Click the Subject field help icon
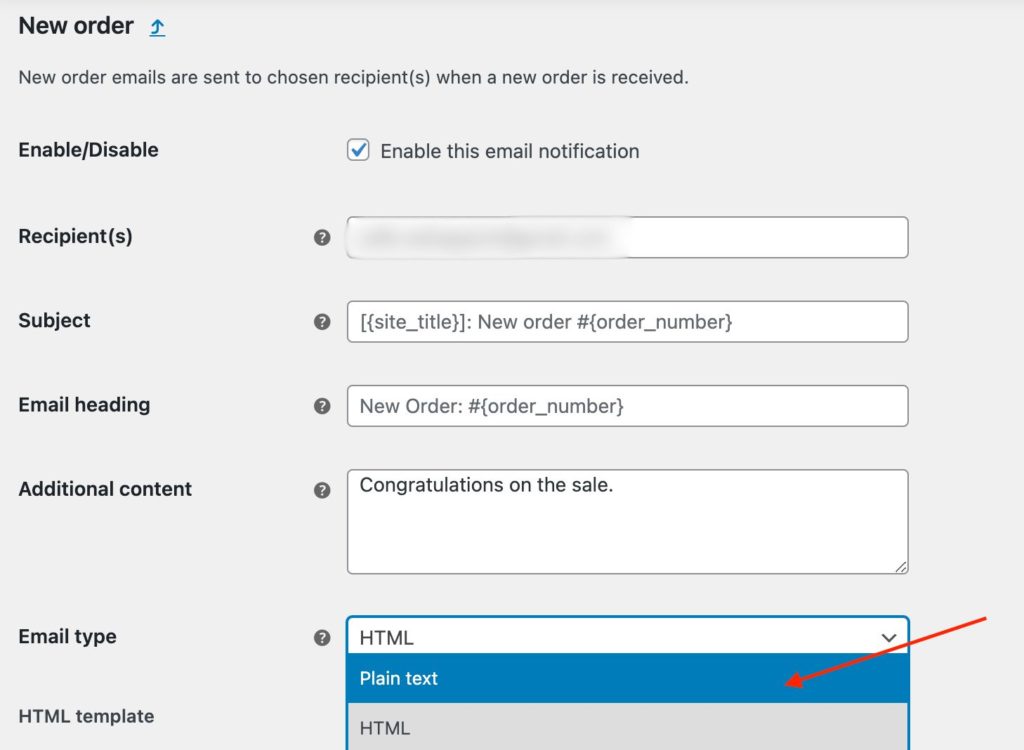The height and width of the screenshot is (750, 1024). [322, 321]
